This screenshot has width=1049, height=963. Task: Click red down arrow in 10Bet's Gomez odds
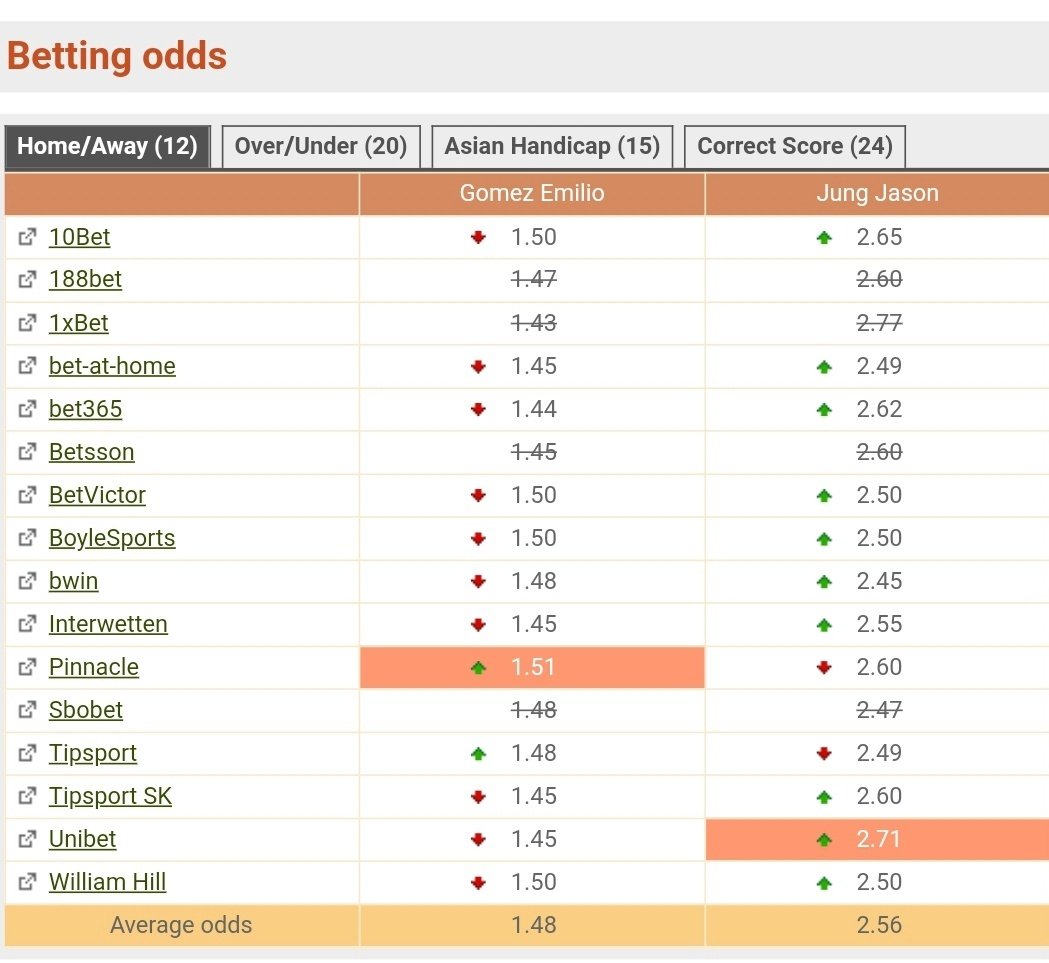coord(478,238)
